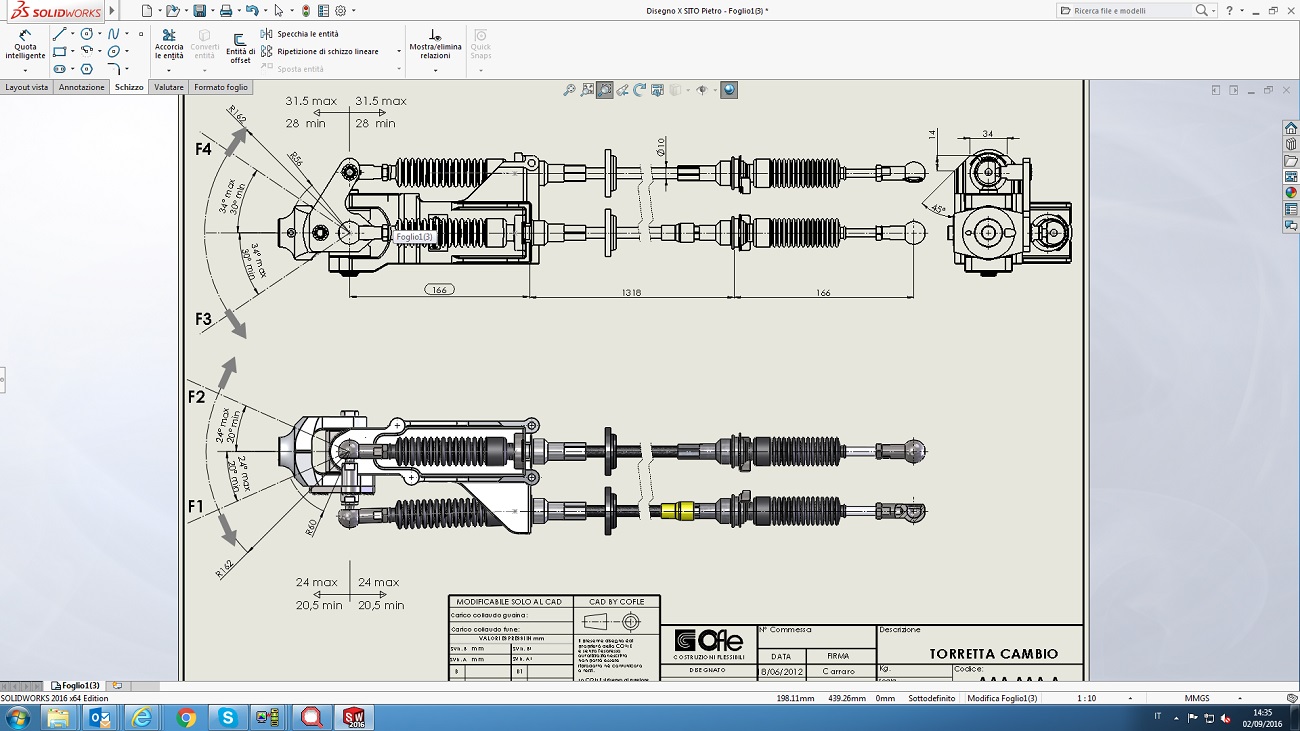Open SolidWorks Forum tab in task pane
Viewport: 1300px width, 731px height.
coord(1291,226)
